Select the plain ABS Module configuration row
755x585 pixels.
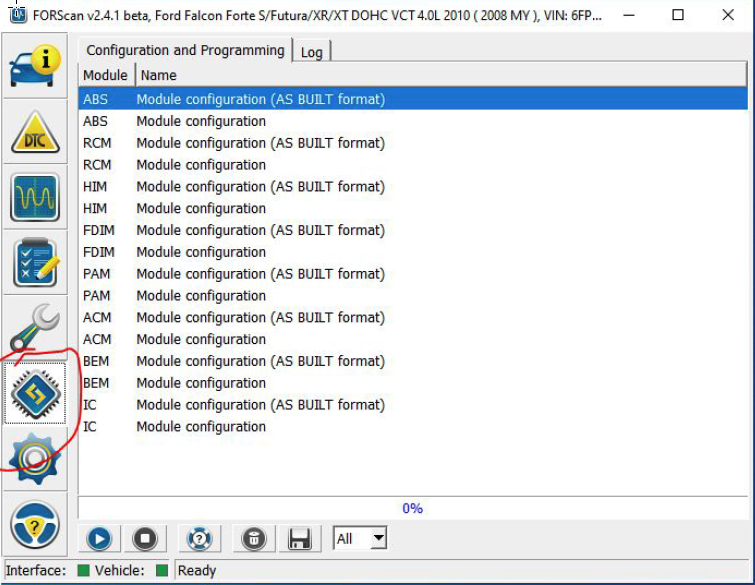click(x=413, y=121)
